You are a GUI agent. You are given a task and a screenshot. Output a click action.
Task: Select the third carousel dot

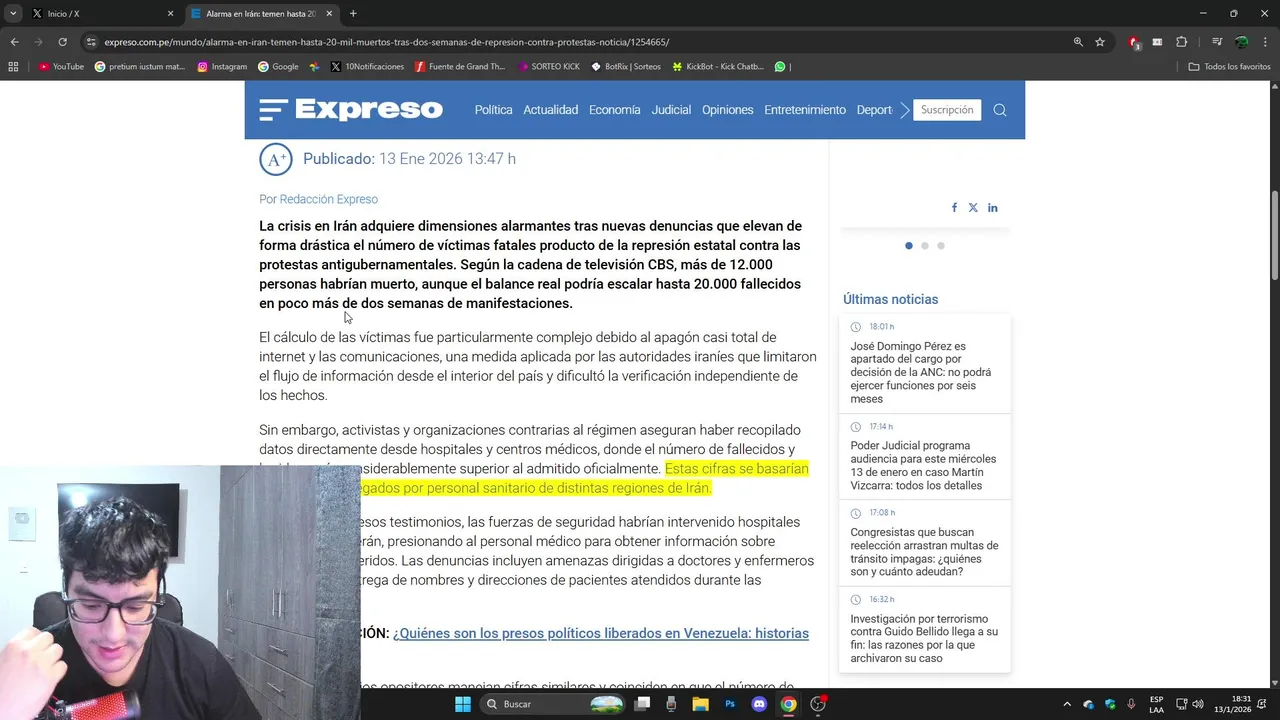pos(941,246)
